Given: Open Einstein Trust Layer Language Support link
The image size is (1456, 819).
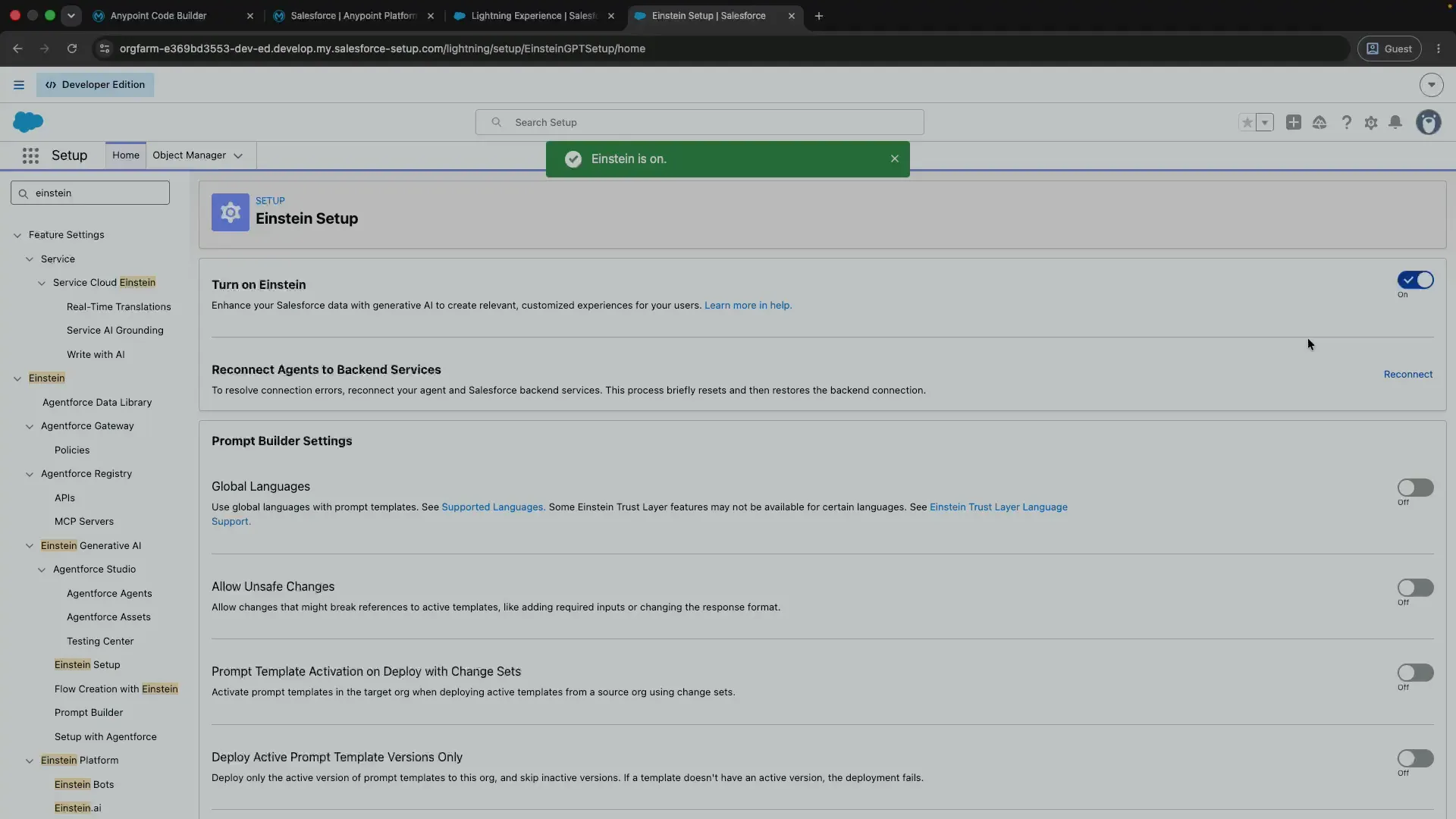Looking at the screenshot, I should [998, 507].
